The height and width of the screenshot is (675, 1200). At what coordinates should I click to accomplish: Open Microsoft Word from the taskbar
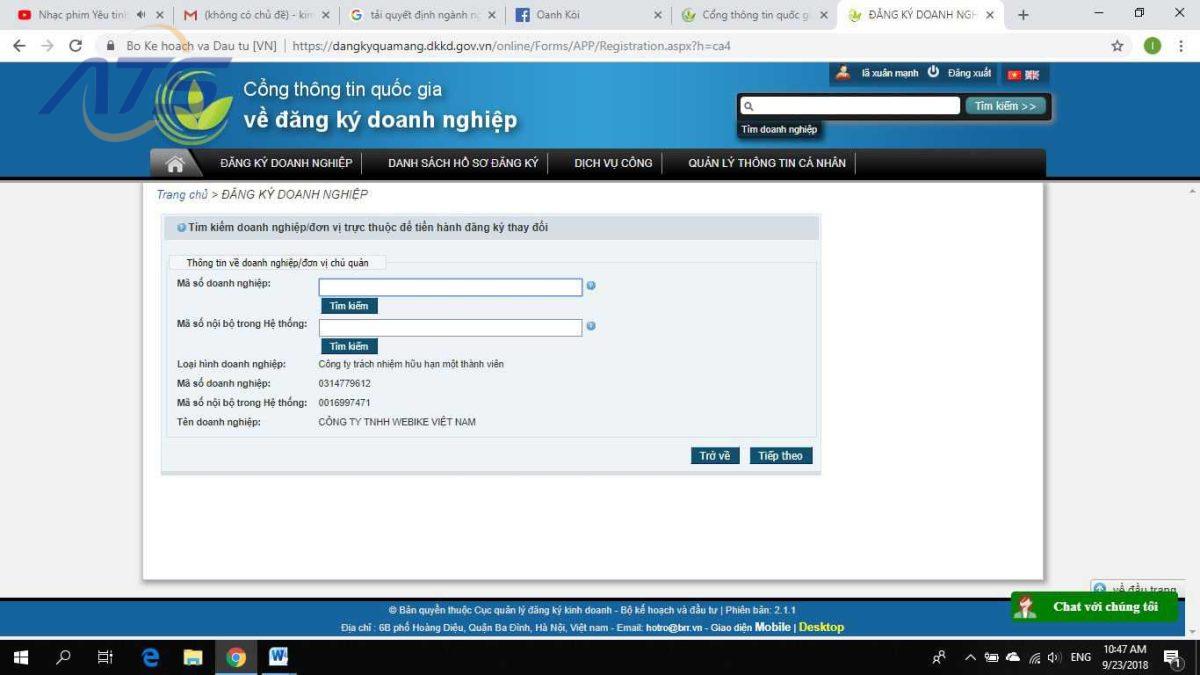coord(278,657)
